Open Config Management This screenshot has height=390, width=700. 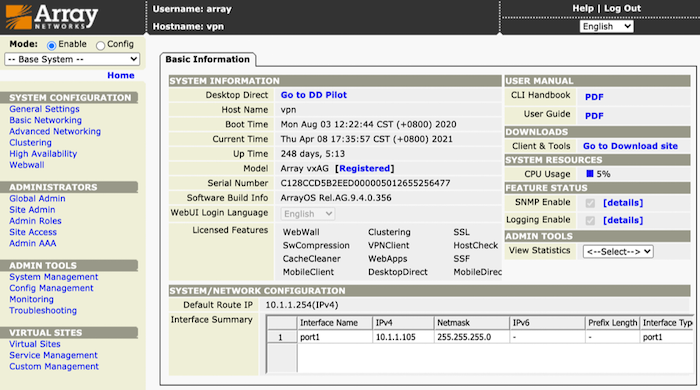point(51,288)
